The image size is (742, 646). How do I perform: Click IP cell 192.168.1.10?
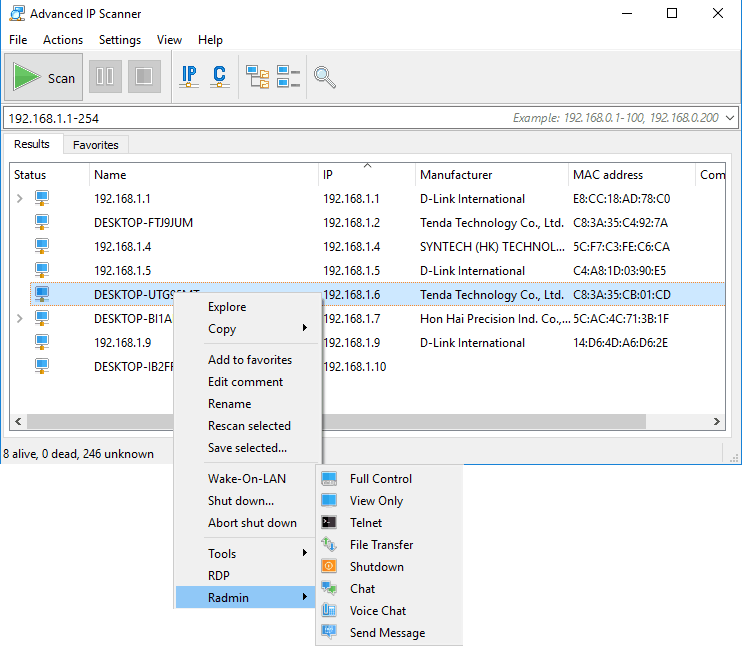tap(354, 366)
